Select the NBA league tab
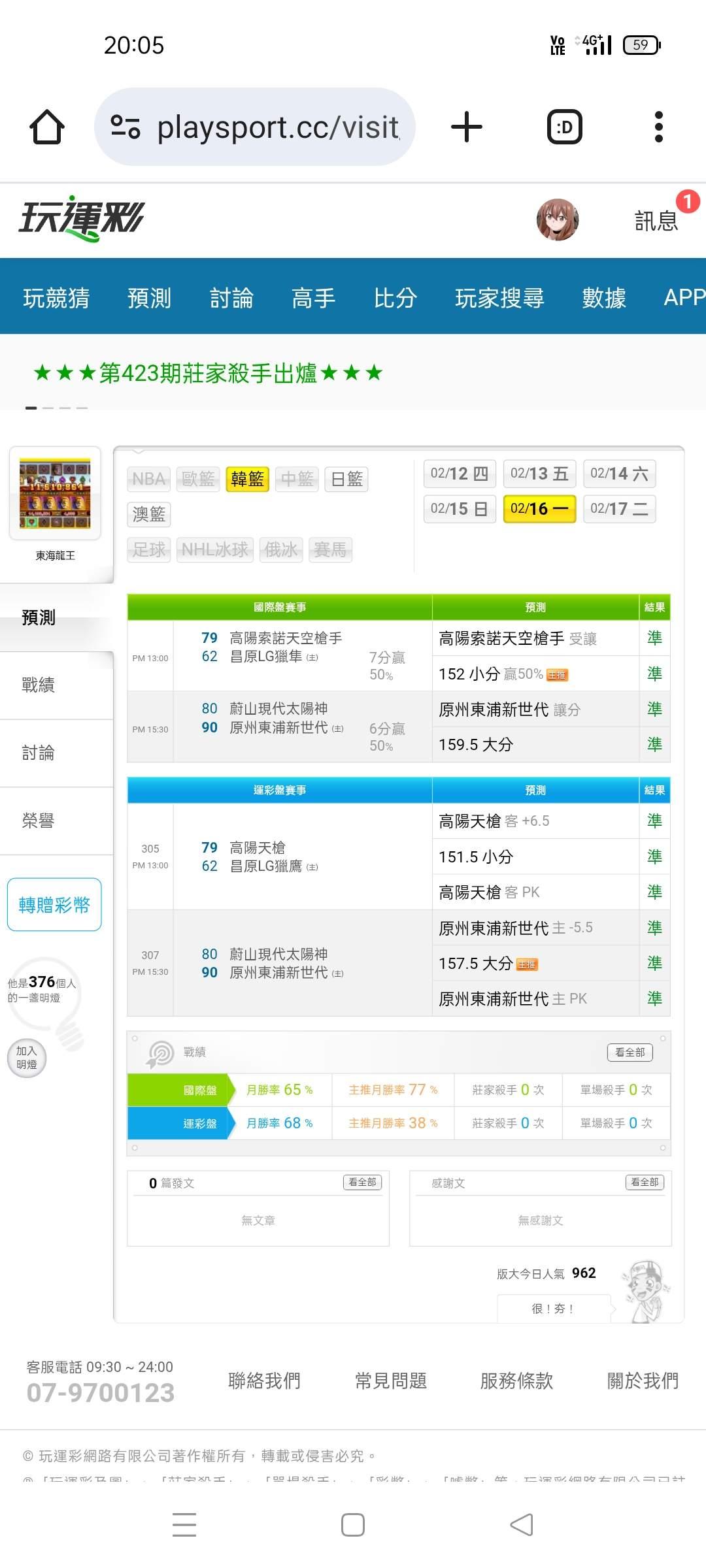 pos(148,479)
